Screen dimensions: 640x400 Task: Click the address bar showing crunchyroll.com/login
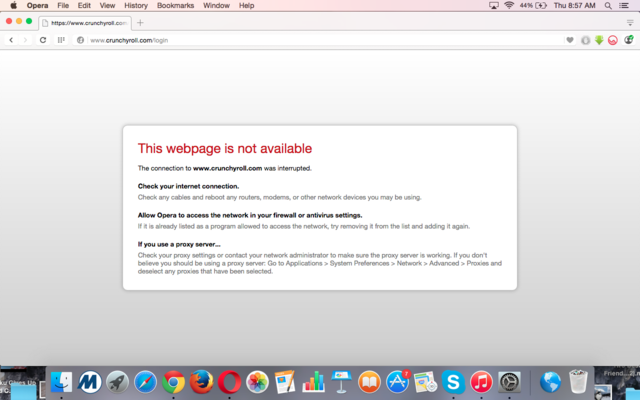click(x=300, y=40)
